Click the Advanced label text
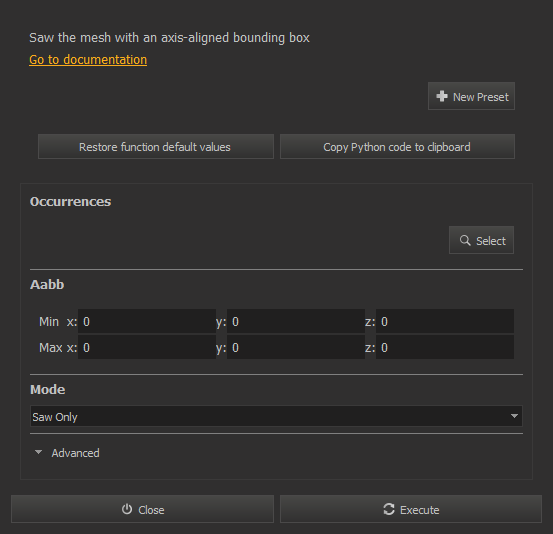 point(75,453)
